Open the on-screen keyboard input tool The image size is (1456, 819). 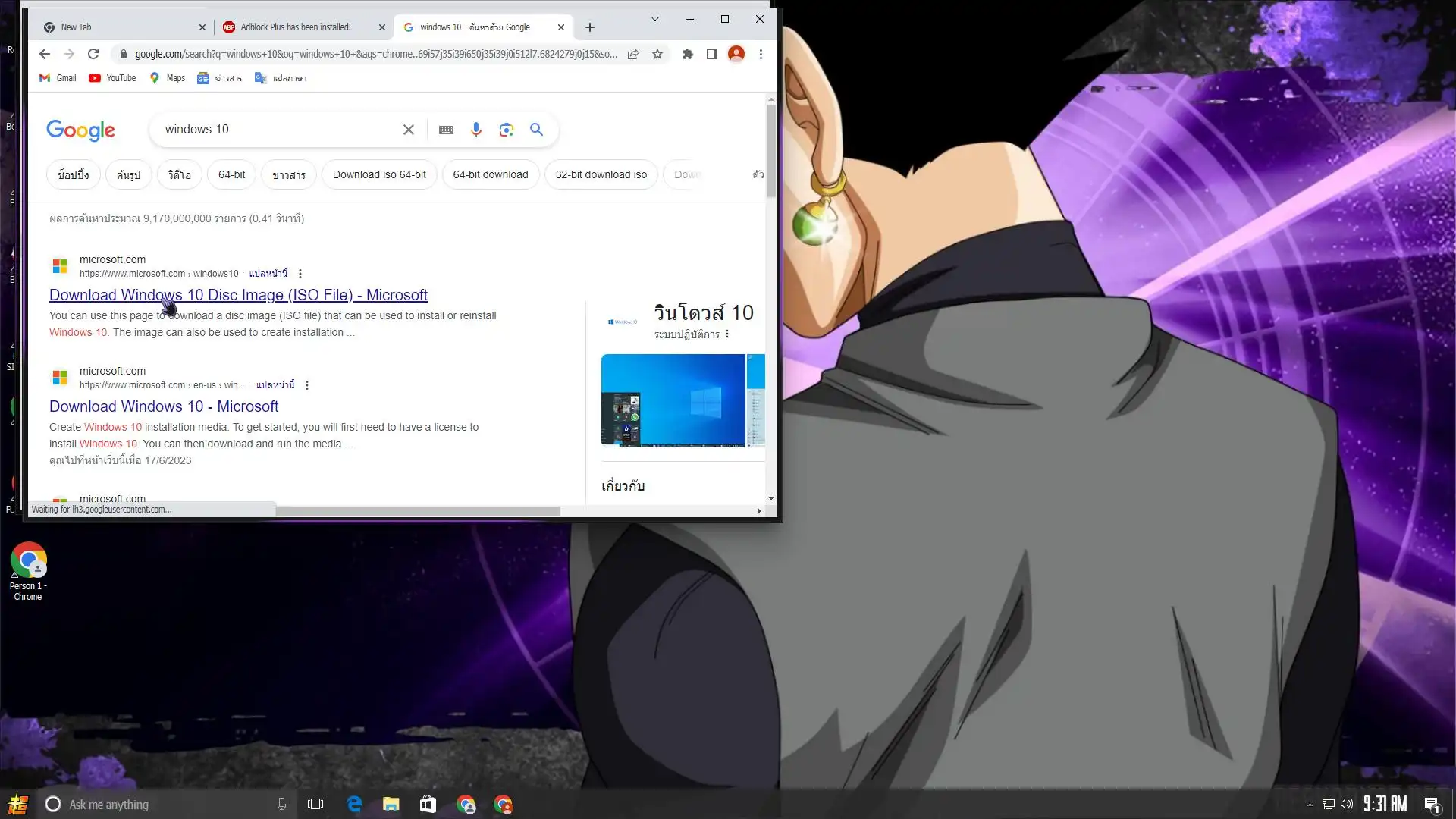click(446, 130)
